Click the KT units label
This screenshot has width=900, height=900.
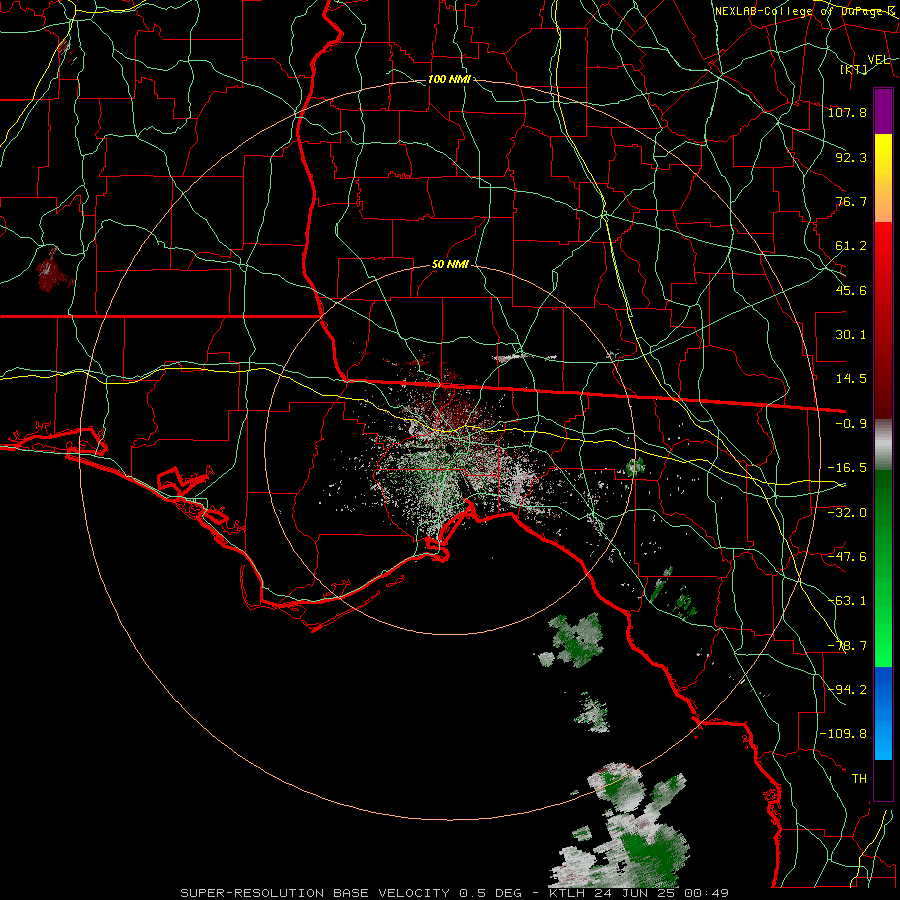pyautogui.click(x=854, y=69)
